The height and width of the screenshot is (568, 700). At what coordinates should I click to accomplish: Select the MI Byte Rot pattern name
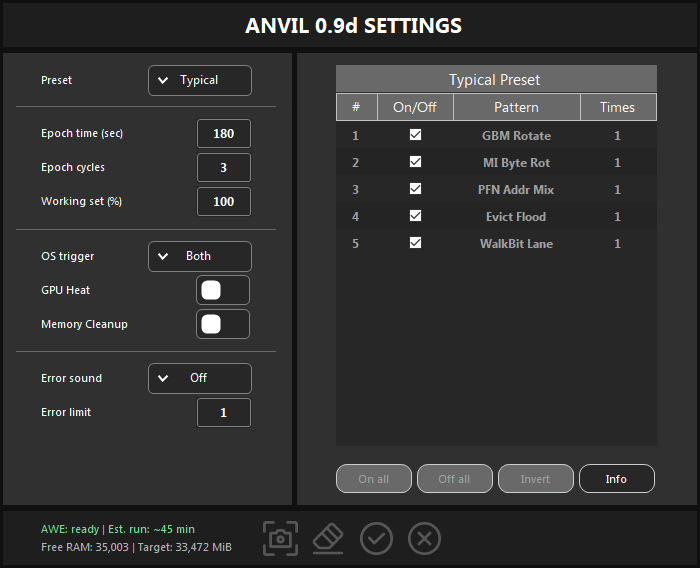pyautogui.click(x=517, y=163)
